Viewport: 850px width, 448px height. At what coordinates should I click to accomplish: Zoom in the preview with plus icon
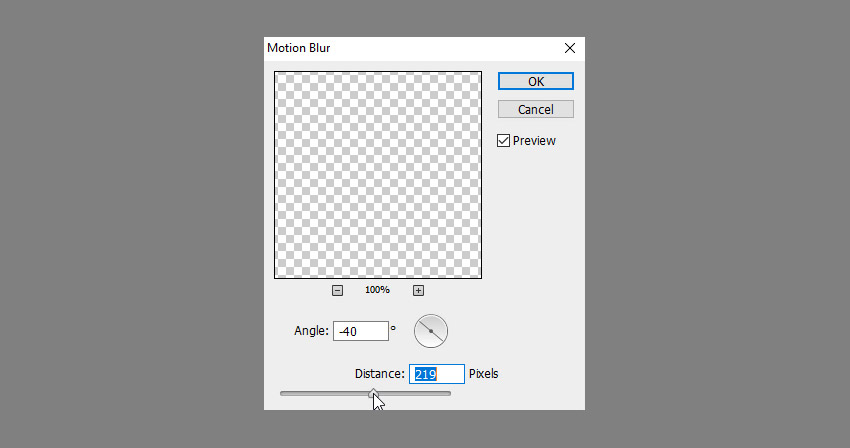click(x=418, y=291)
